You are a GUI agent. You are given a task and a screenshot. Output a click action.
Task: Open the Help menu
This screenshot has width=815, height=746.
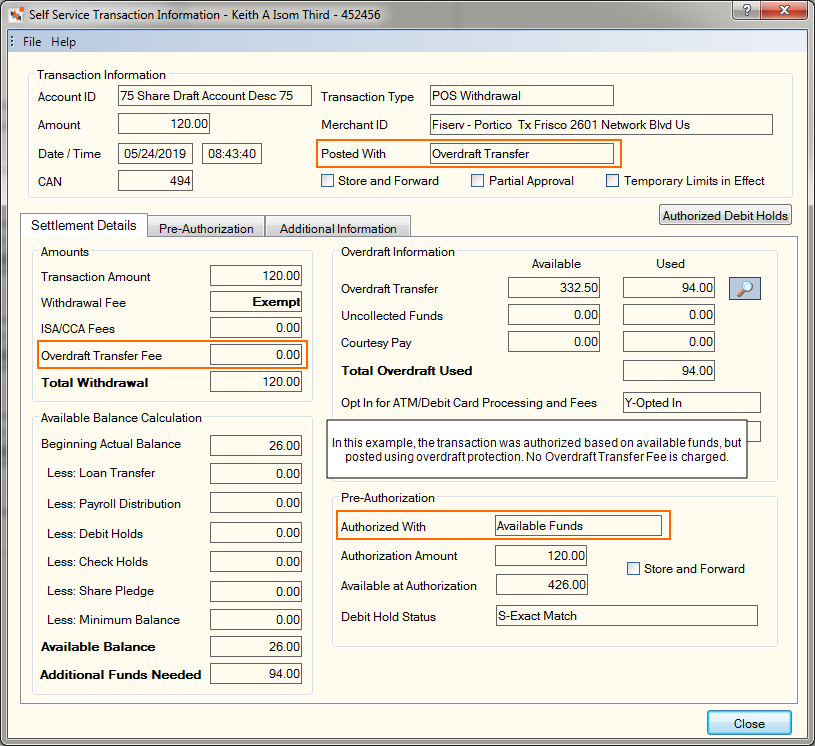point(63,42)
